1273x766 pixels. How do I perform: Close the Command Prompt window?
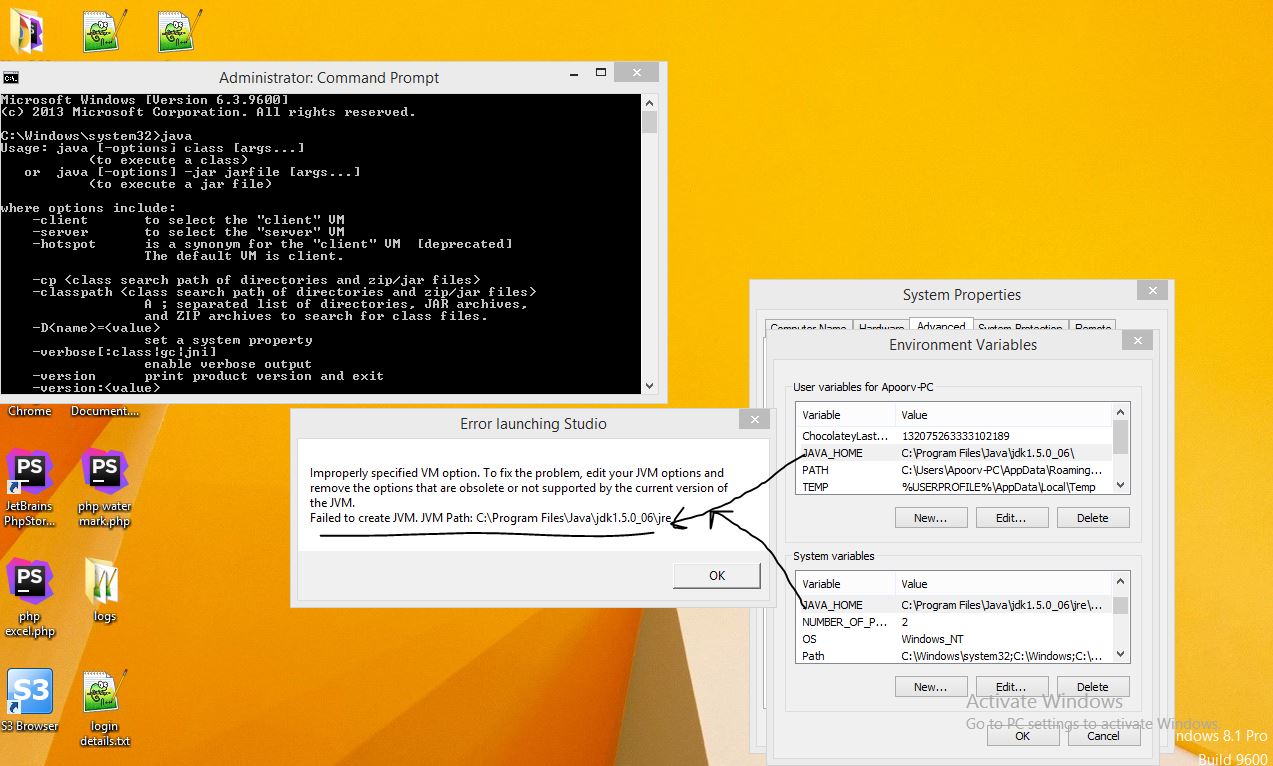click(x=637, y=72)
